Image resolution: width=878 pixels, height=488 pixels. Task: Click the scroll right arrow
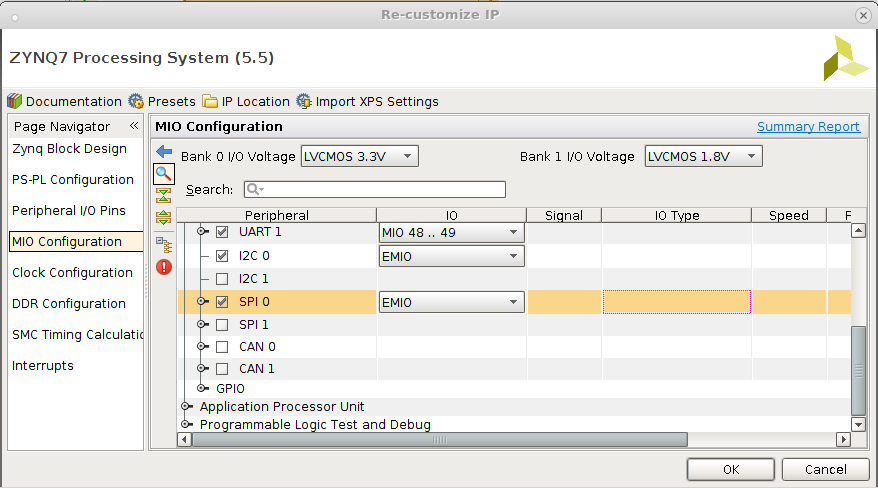(x=843, y=440)
